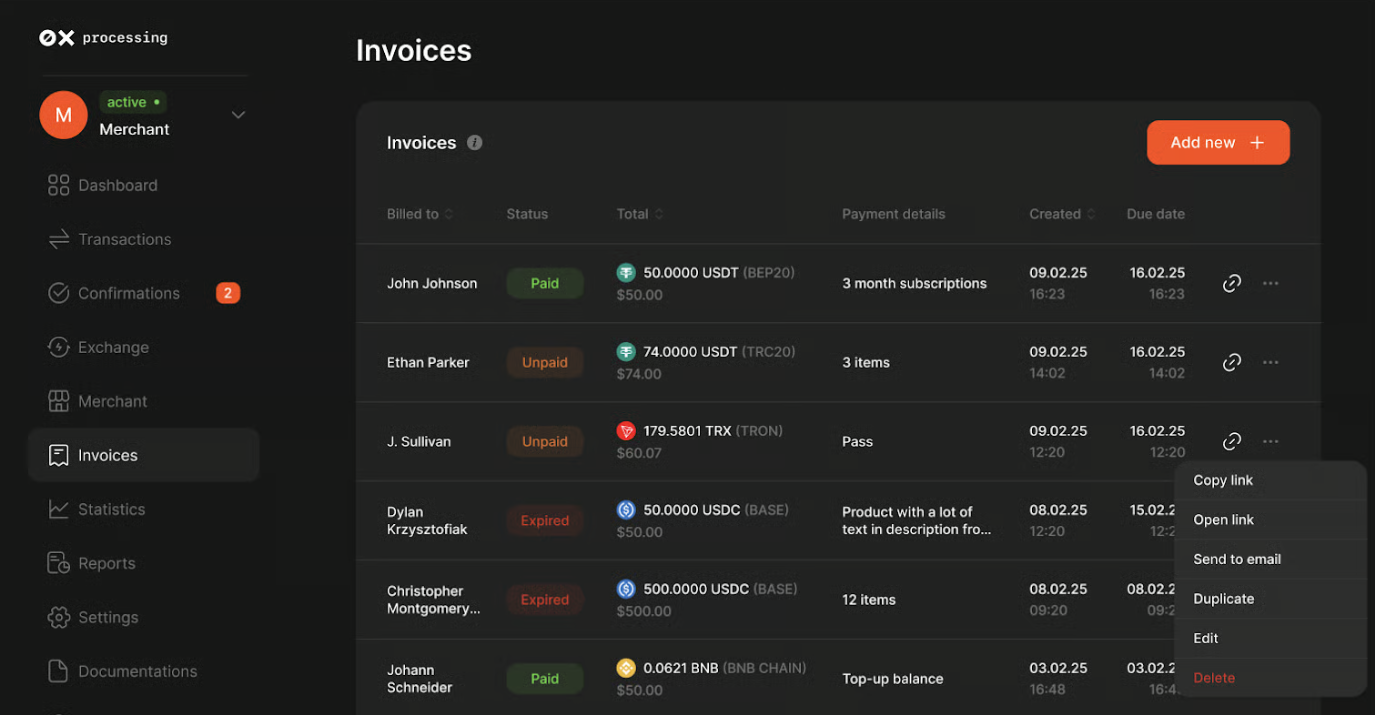Screen dimensions: 1375x715
Task: Open Settings gear in sidebar
Action: pos(59,617)
